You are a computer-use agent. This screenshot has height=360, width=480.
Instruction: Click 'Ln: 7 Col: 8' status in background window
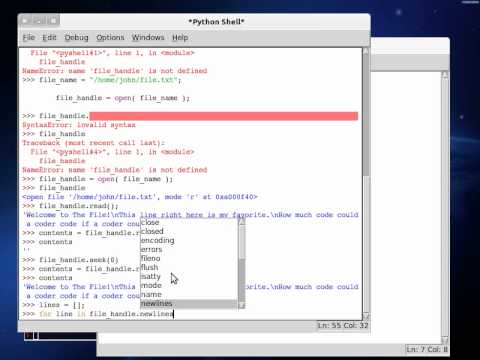(427, 349)
